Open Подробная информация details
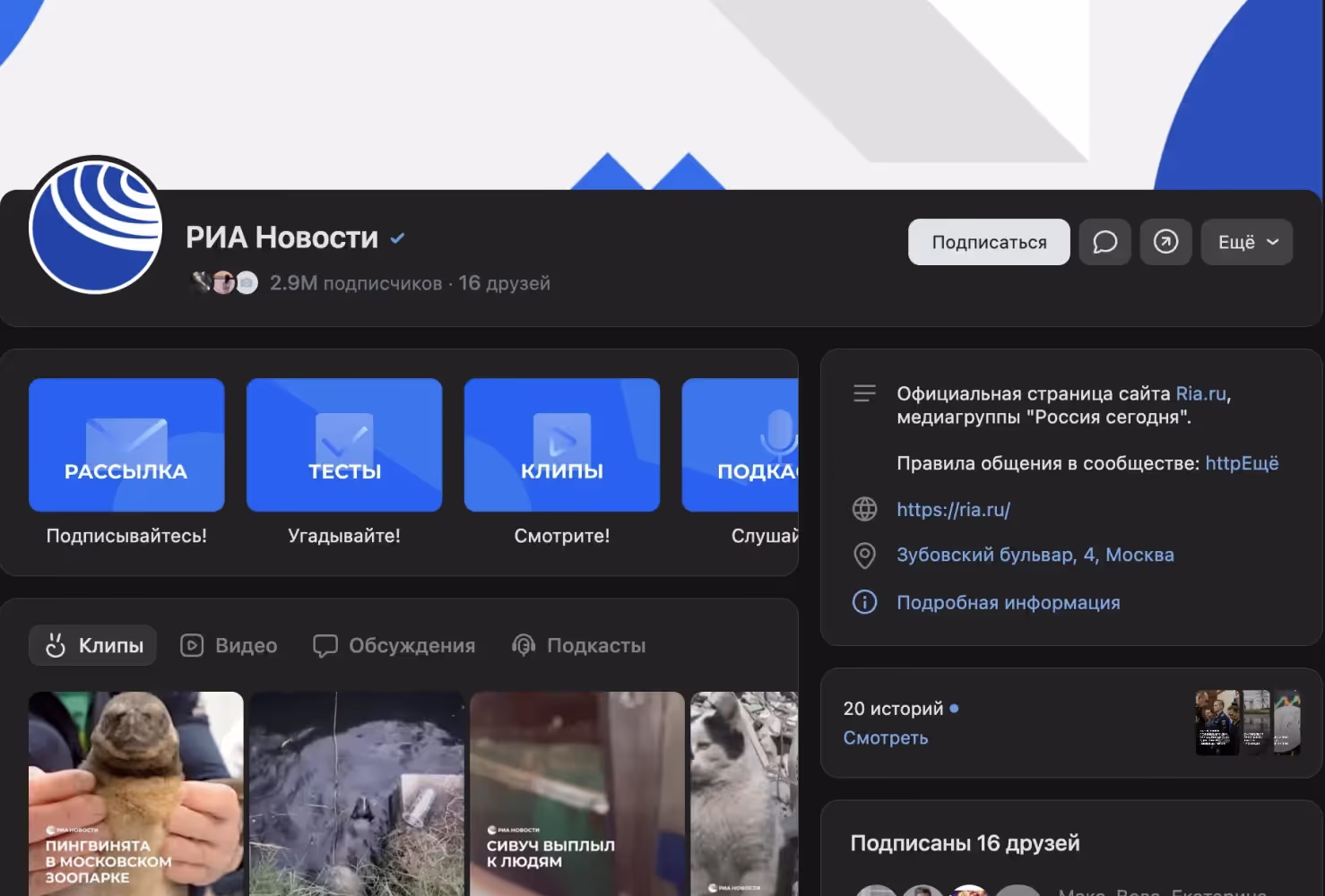This screenshot has width=1325, height=896. [x=1008, y=603]
